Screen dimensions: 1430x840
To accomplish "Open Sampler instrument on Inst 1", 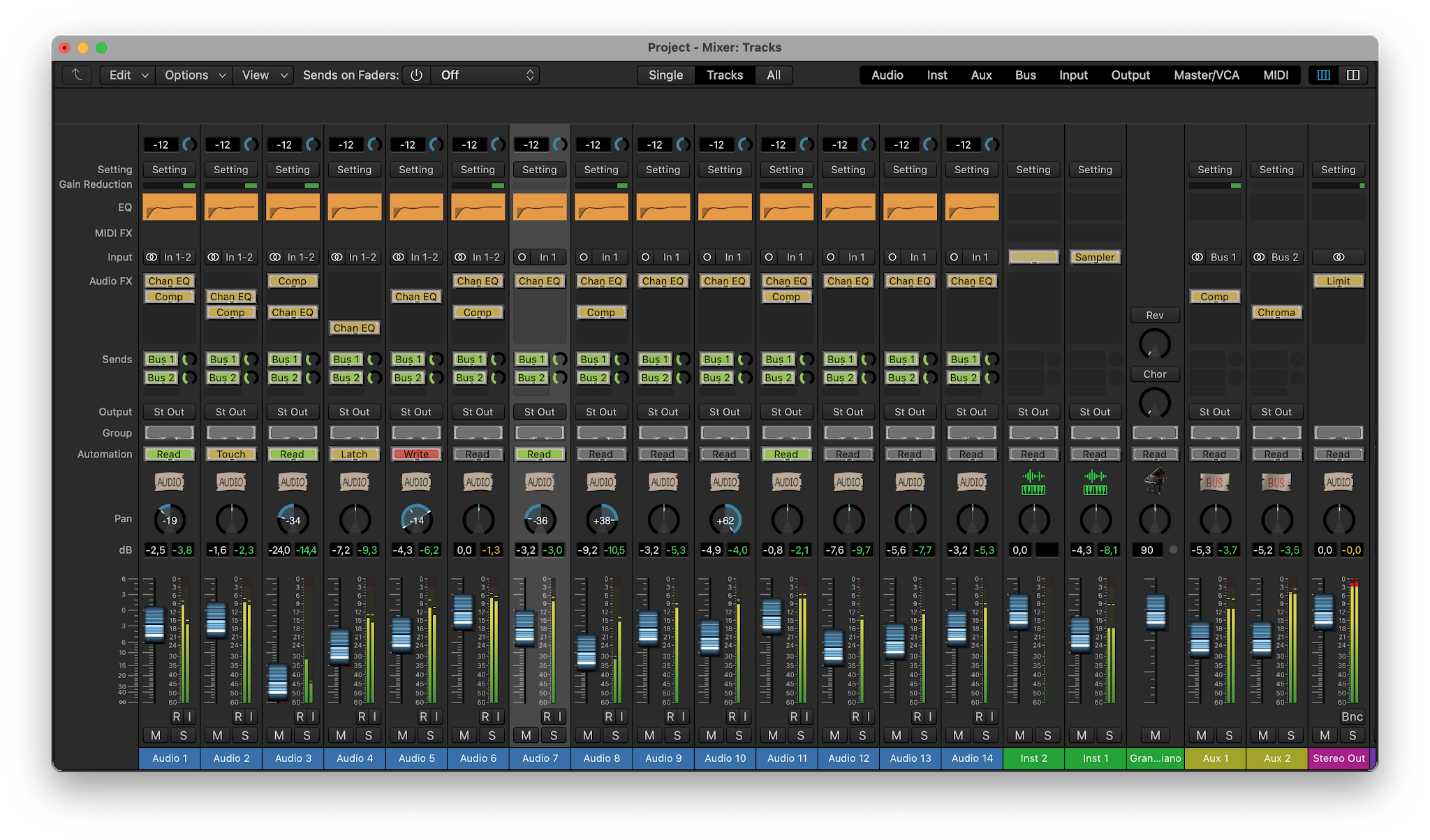I will click(x=1095, y=257).
